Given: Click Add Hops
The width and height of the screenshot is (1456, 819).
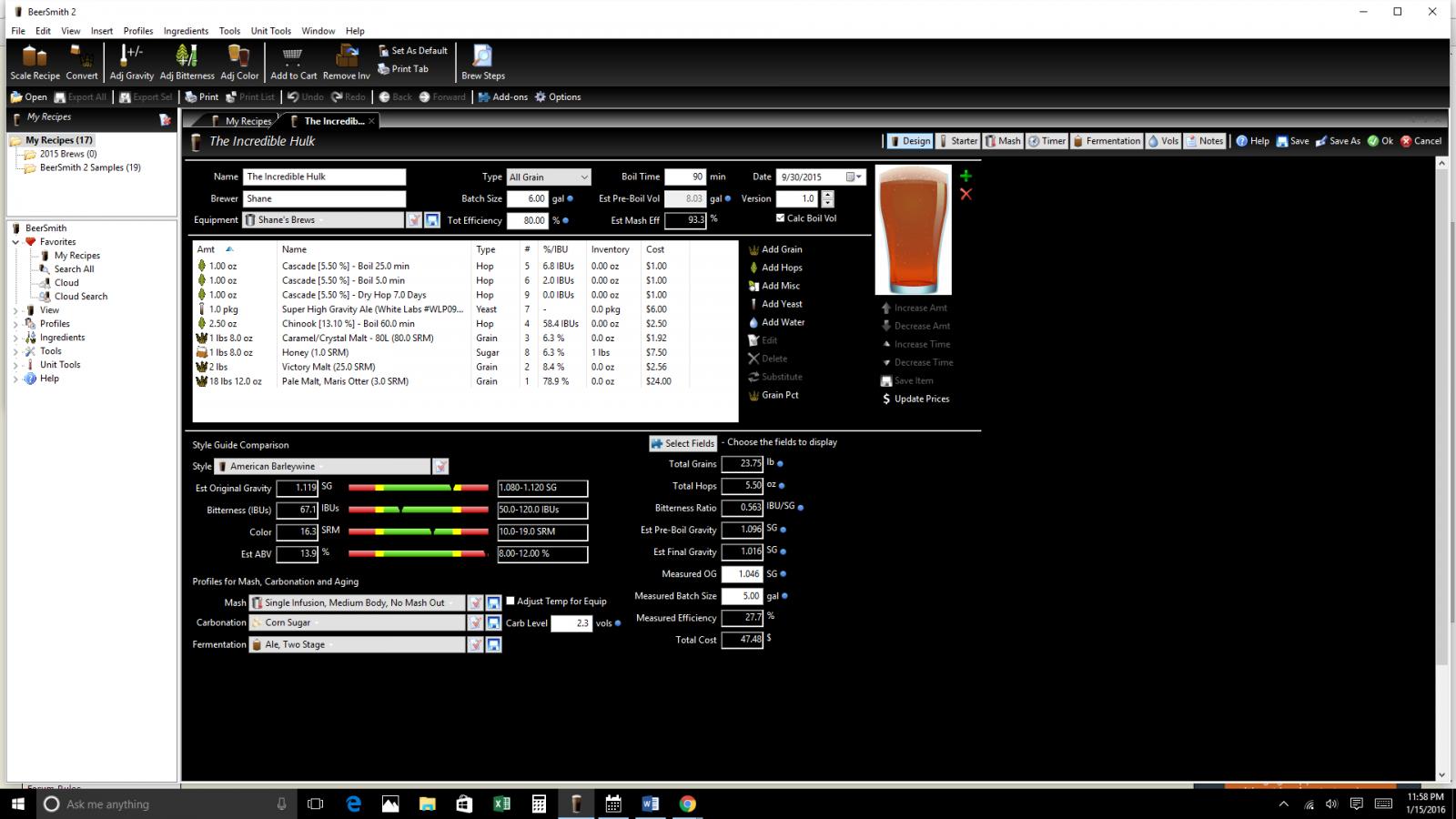Looking at the screenshot, I should point(775,268).
